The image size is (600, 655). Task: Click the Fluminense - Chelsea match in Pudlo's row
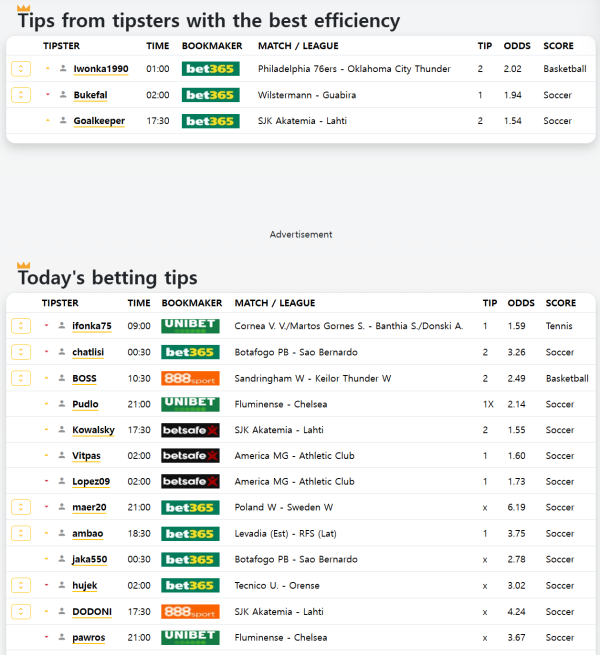point(281,404)
